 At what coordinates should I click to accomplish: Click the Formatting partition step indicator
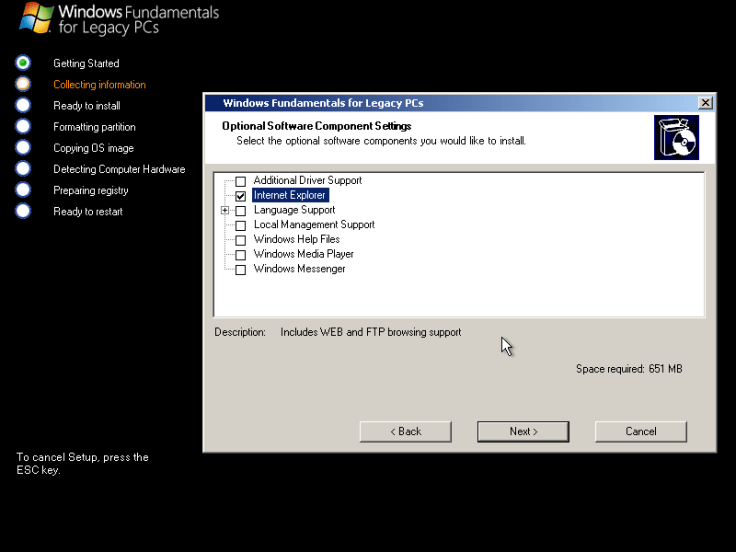click(23, 127)
